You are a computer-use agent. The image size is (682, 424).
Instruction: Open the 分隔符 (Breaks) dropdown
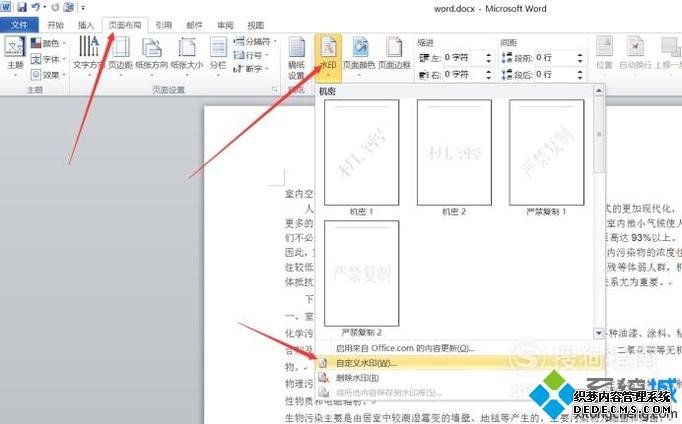[x=255, y=41]
